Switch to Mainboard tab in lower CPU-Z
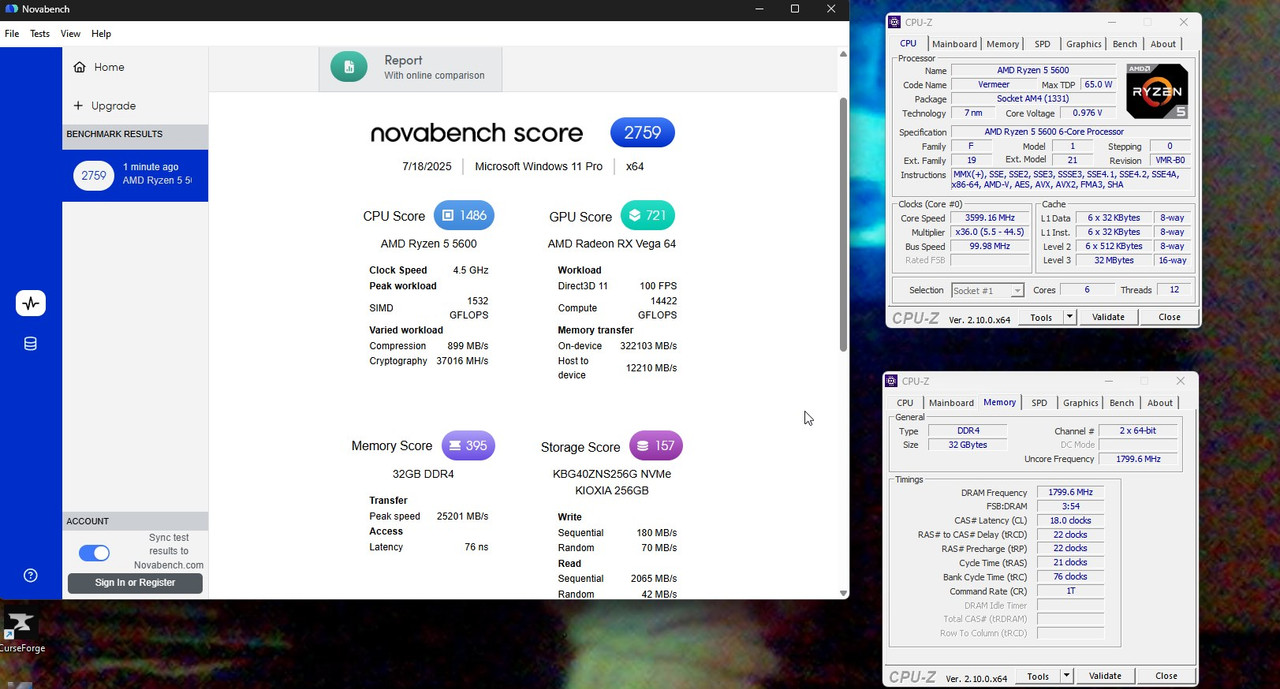 (x=951, y=403)
